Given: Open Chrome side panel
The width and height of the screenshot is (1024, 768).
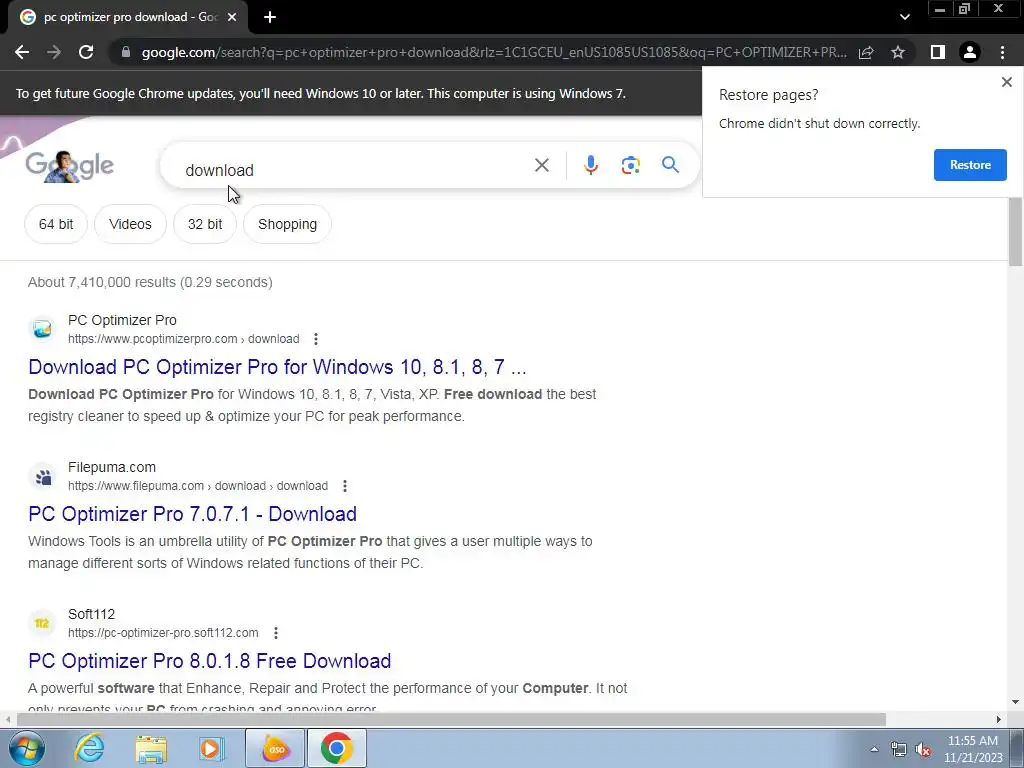Looking at the screenshot, I should 938,52.
